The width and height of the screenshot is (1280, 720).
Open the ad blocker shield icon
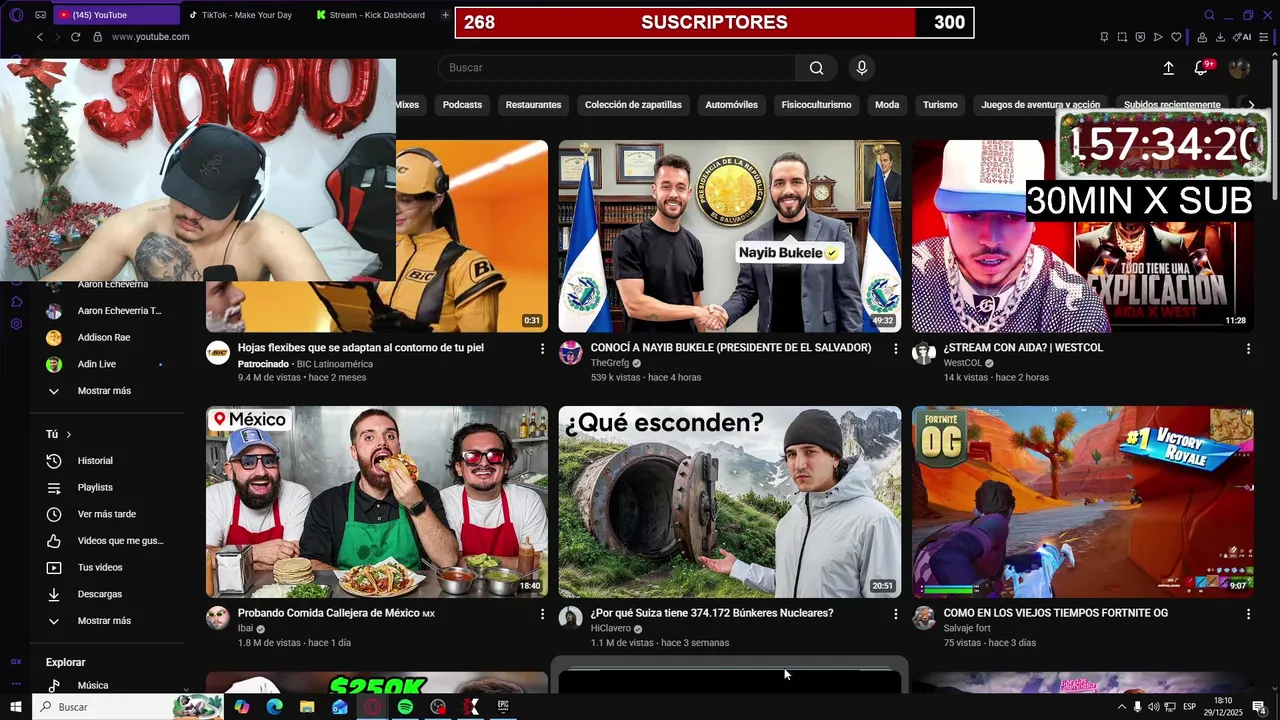[x=1140, y=37]
